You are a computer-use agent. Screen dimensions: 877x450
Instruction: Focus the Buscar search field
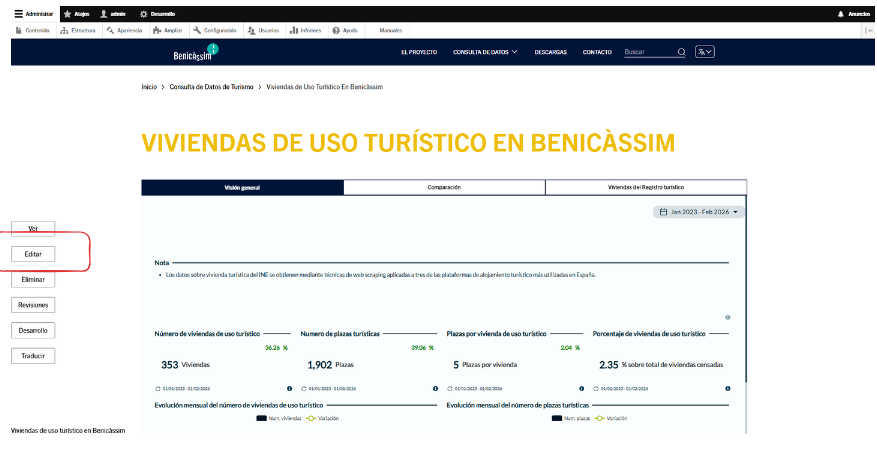[649, 52]
